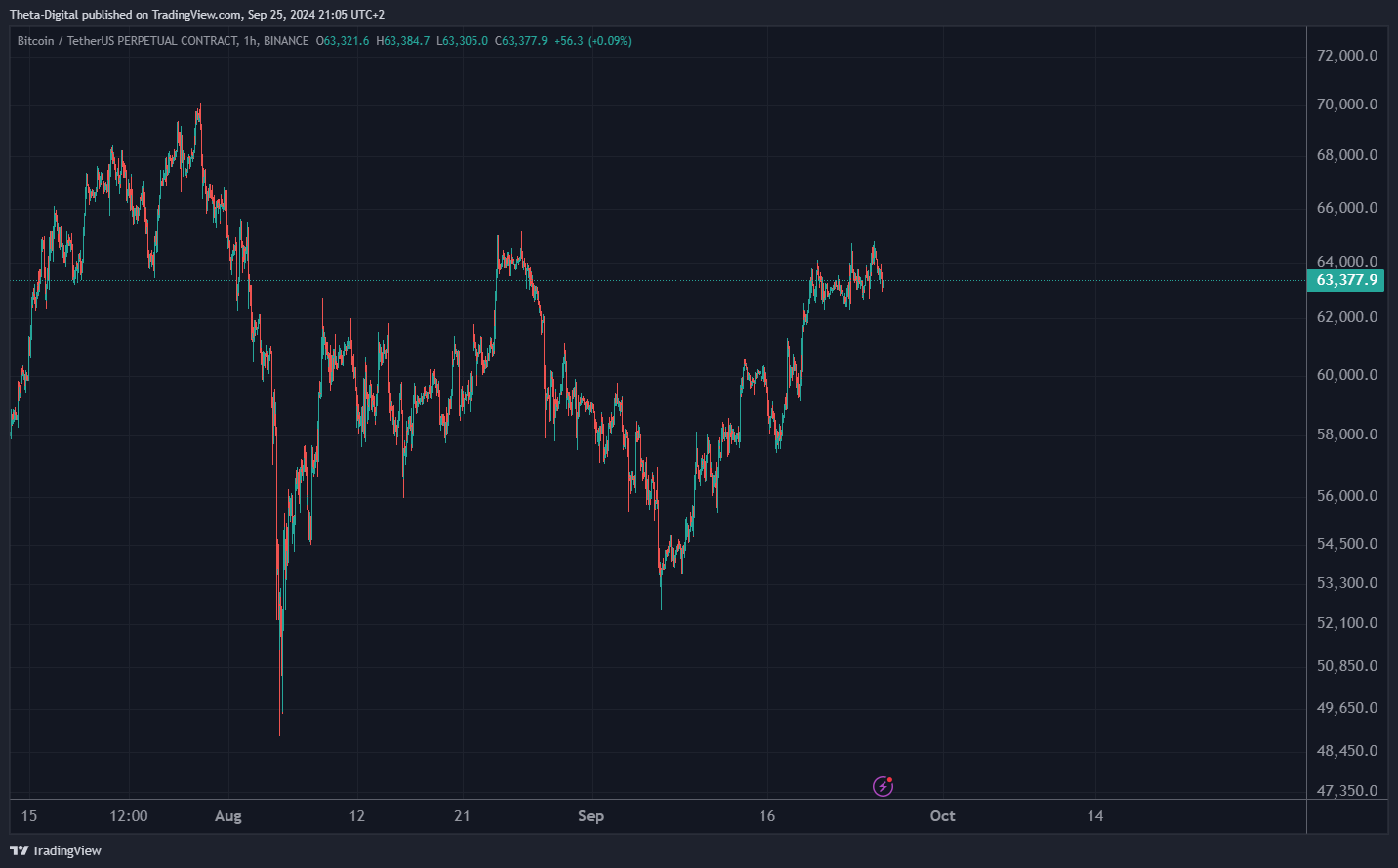Click the Oct label on time axis
Screen dimensions: 1398x868
coord(942,816)
